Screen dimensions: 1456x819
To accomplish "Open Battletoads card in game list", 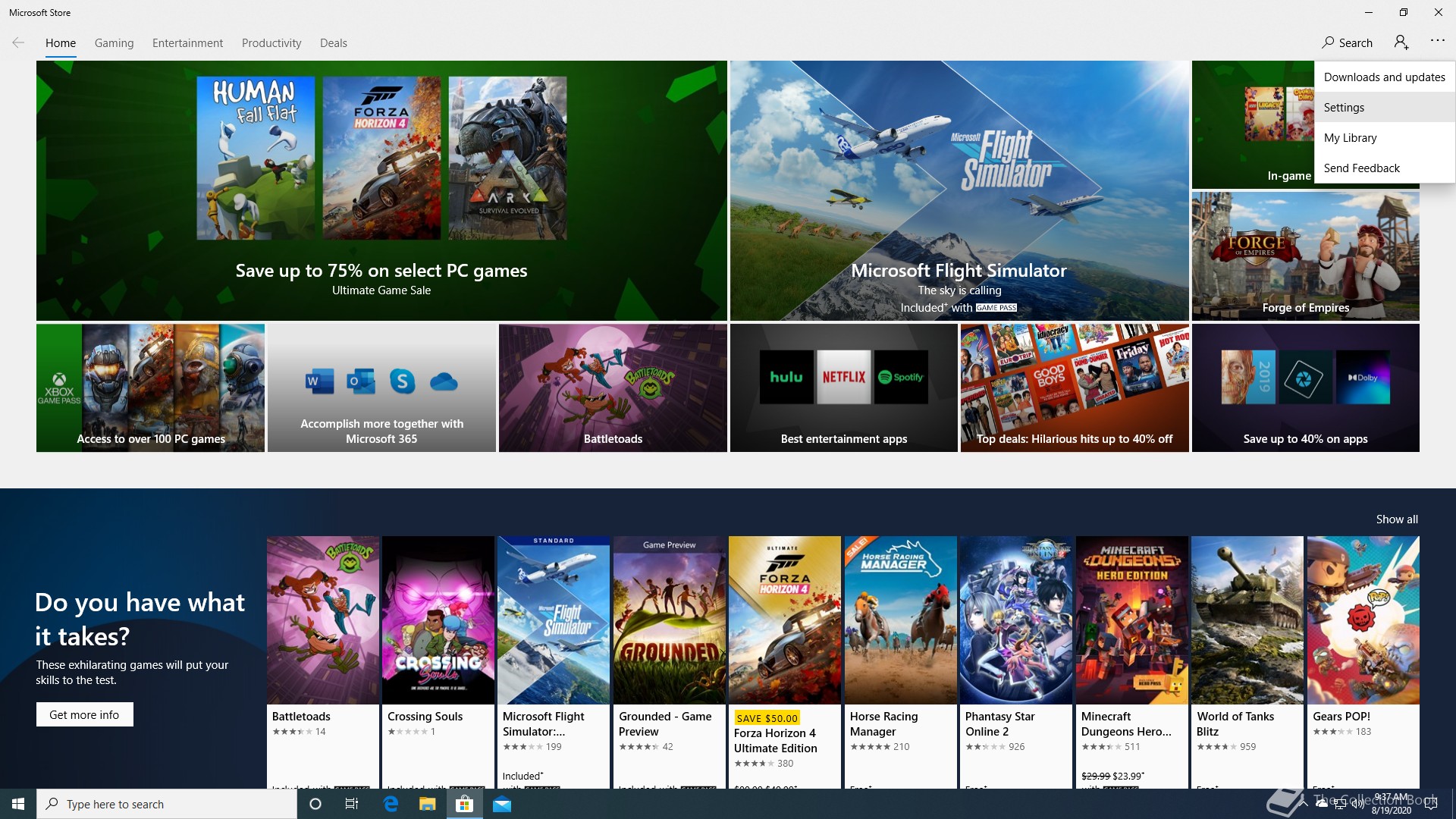I will 323,662.
